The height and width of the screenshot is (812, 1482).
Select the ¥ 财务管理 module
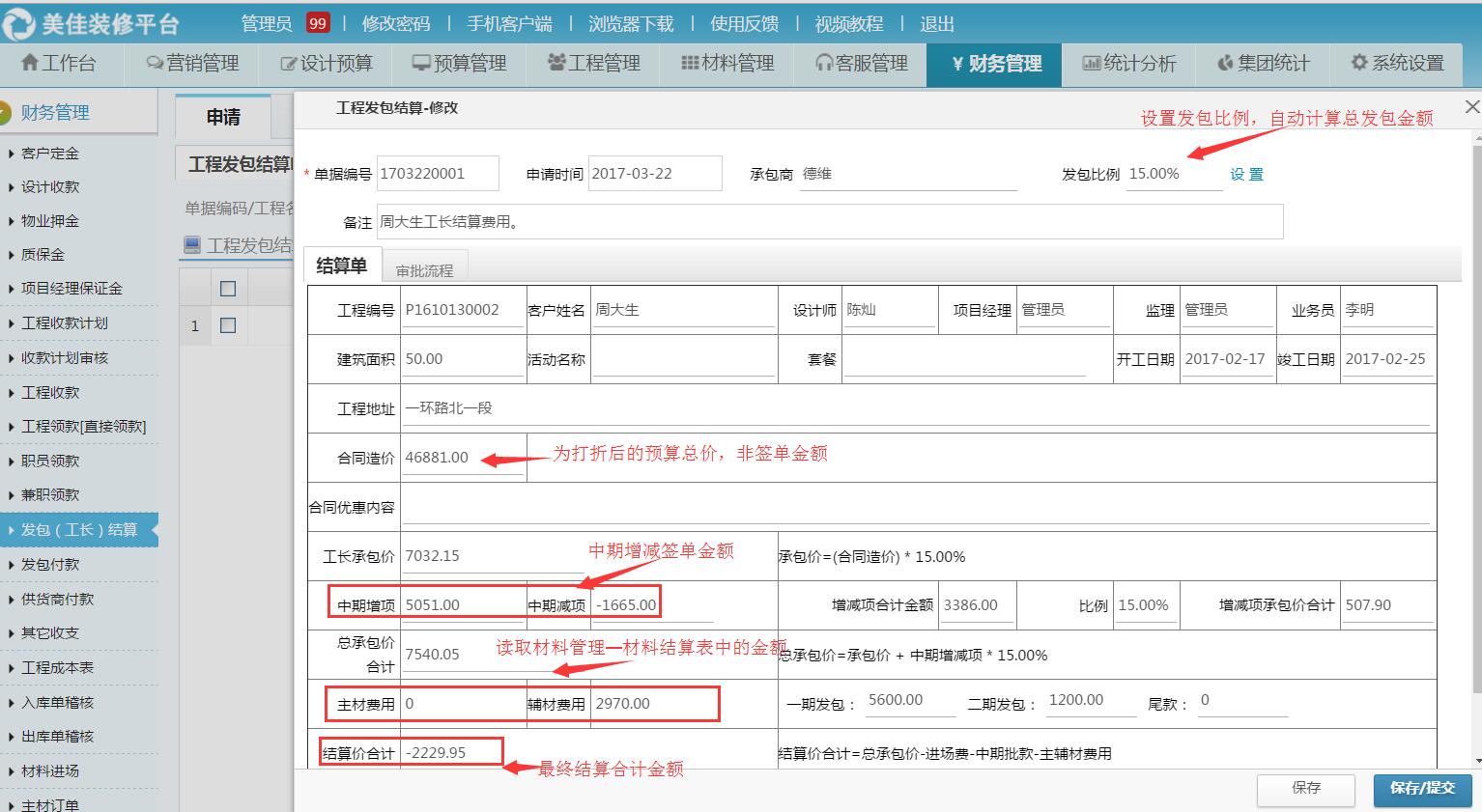click(x=993, y=64)
